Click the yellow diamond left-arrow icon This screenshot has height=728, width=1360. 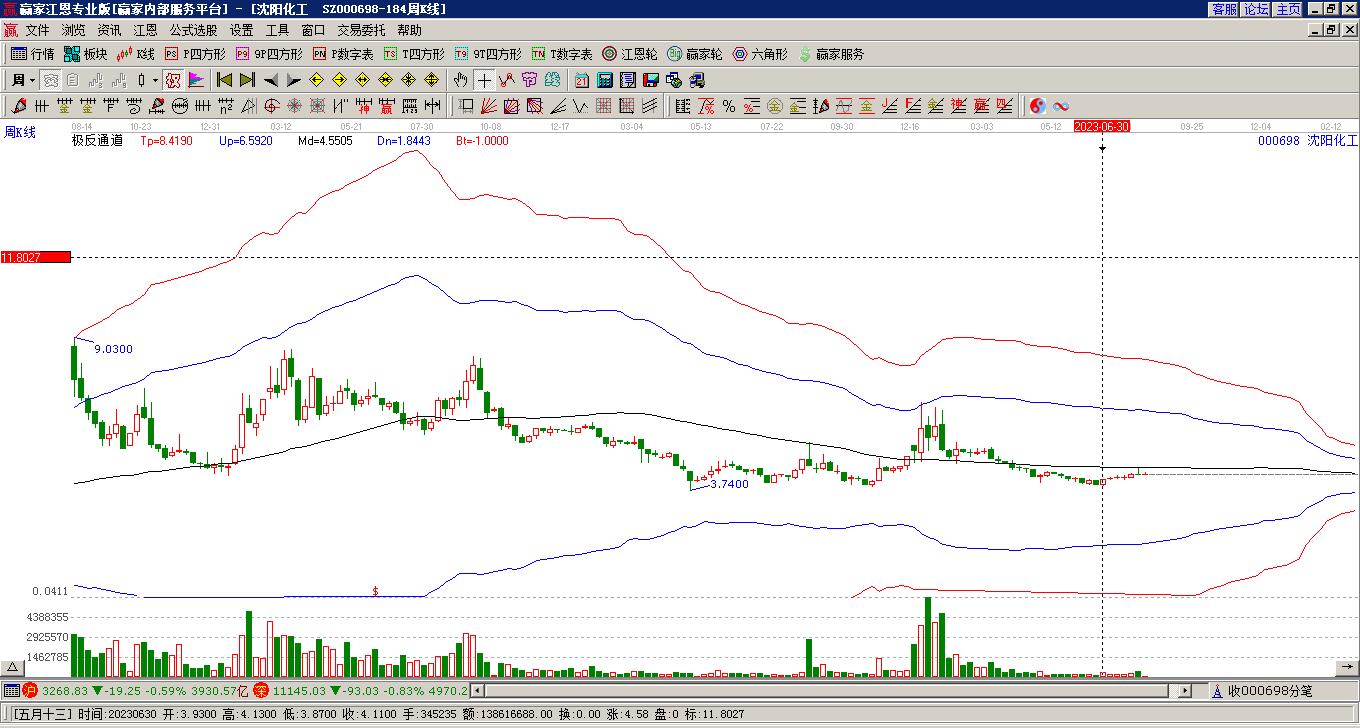[x=317, y=80]
